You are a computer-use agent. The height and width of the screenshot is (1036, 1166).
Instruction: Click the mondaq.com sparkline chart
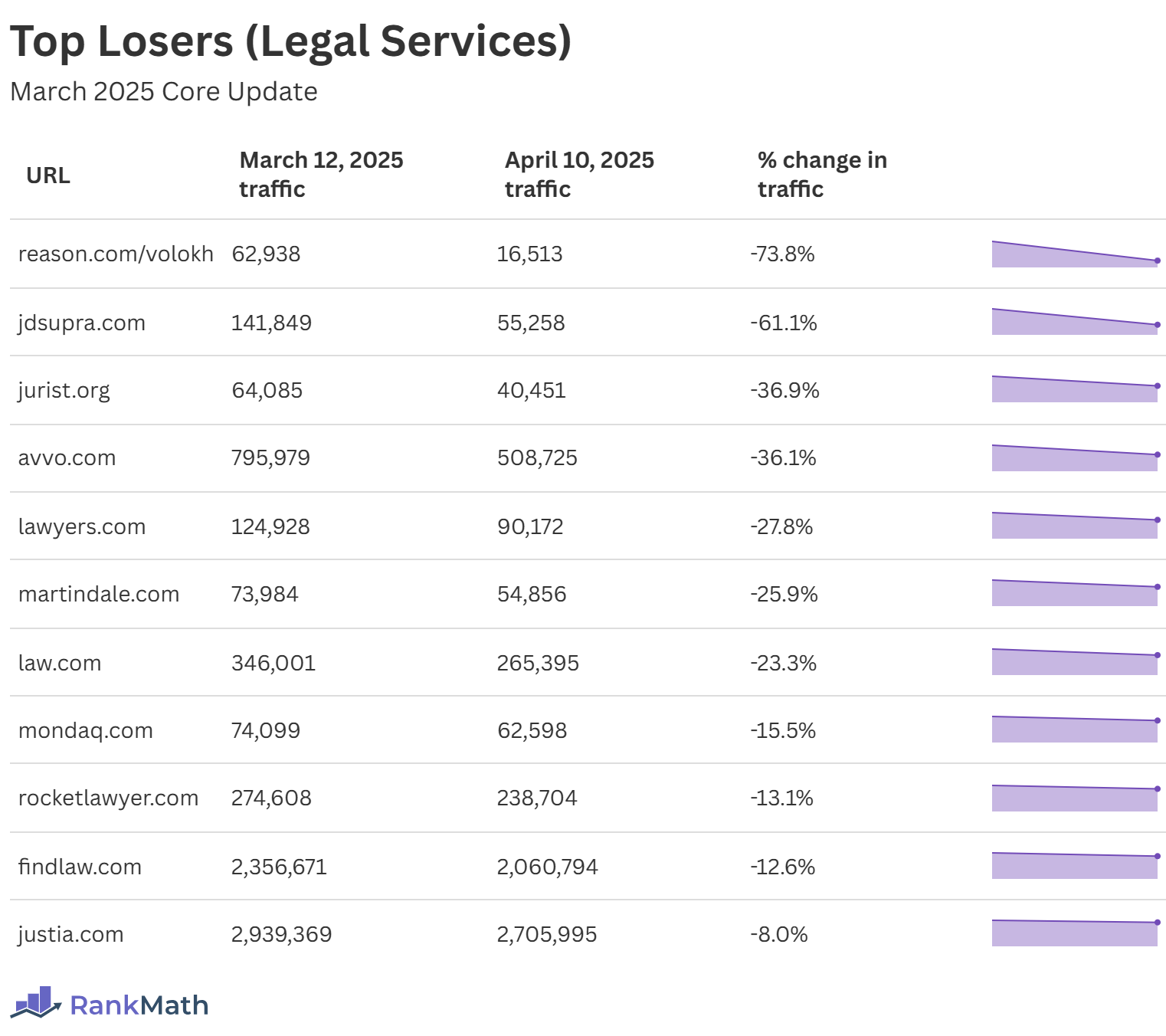1076,729
